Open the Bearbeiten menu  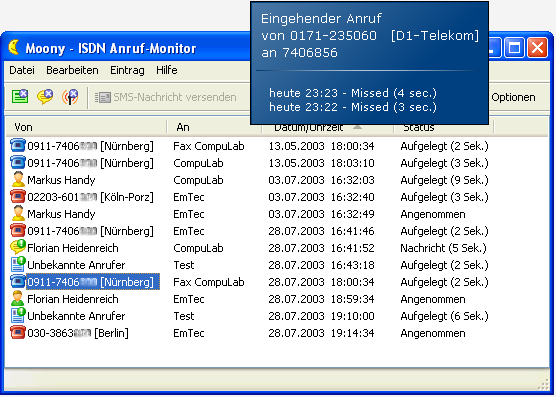point(72,70)
